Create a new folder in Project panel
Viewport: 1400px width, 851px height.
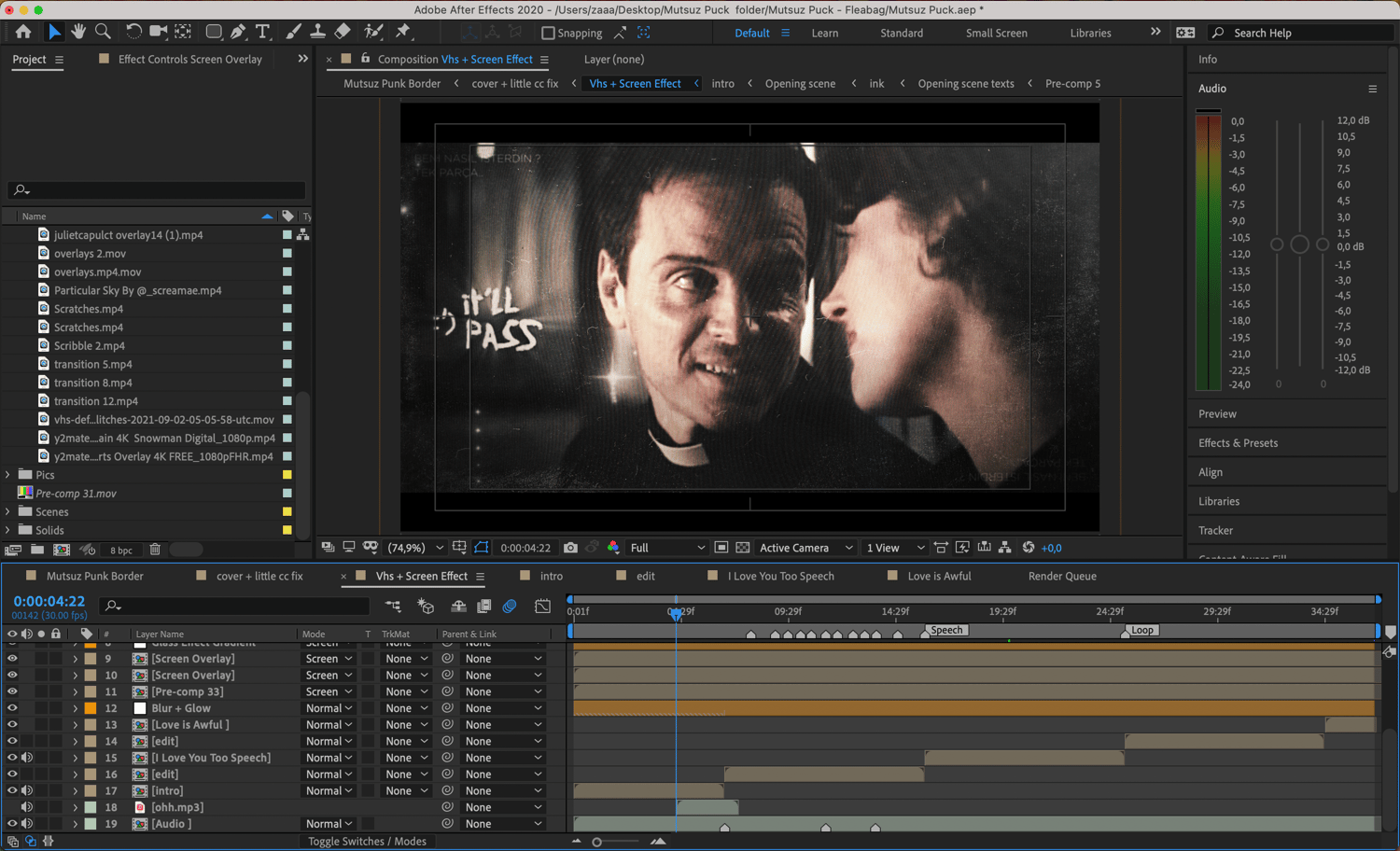pyautogui.click(x=37, y=551)
